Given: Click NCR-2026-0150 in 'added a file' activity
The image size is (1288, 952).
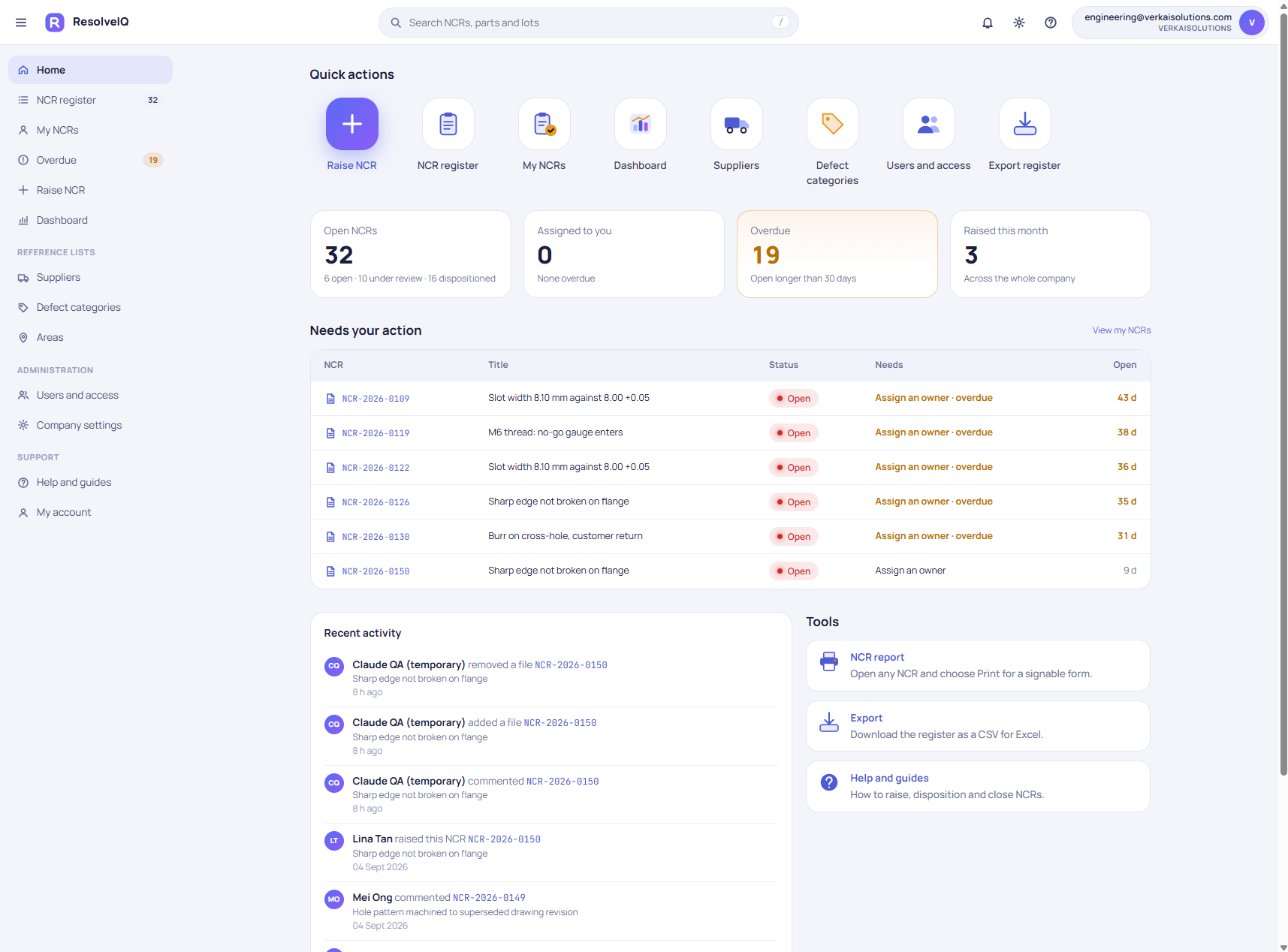Looking at the screenshot, I should coord(560,723).
